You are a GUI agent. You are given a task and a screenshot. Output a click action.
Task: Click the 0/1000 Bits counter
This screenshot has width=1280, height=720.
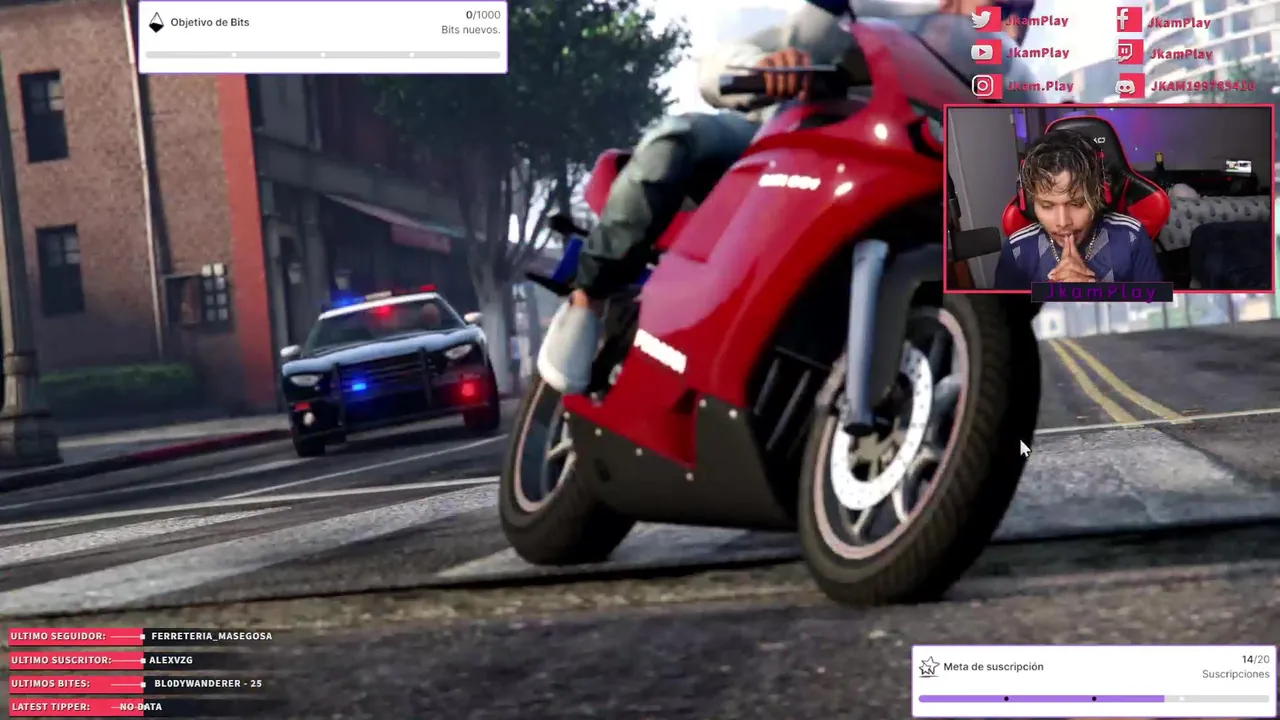(483, 15)
